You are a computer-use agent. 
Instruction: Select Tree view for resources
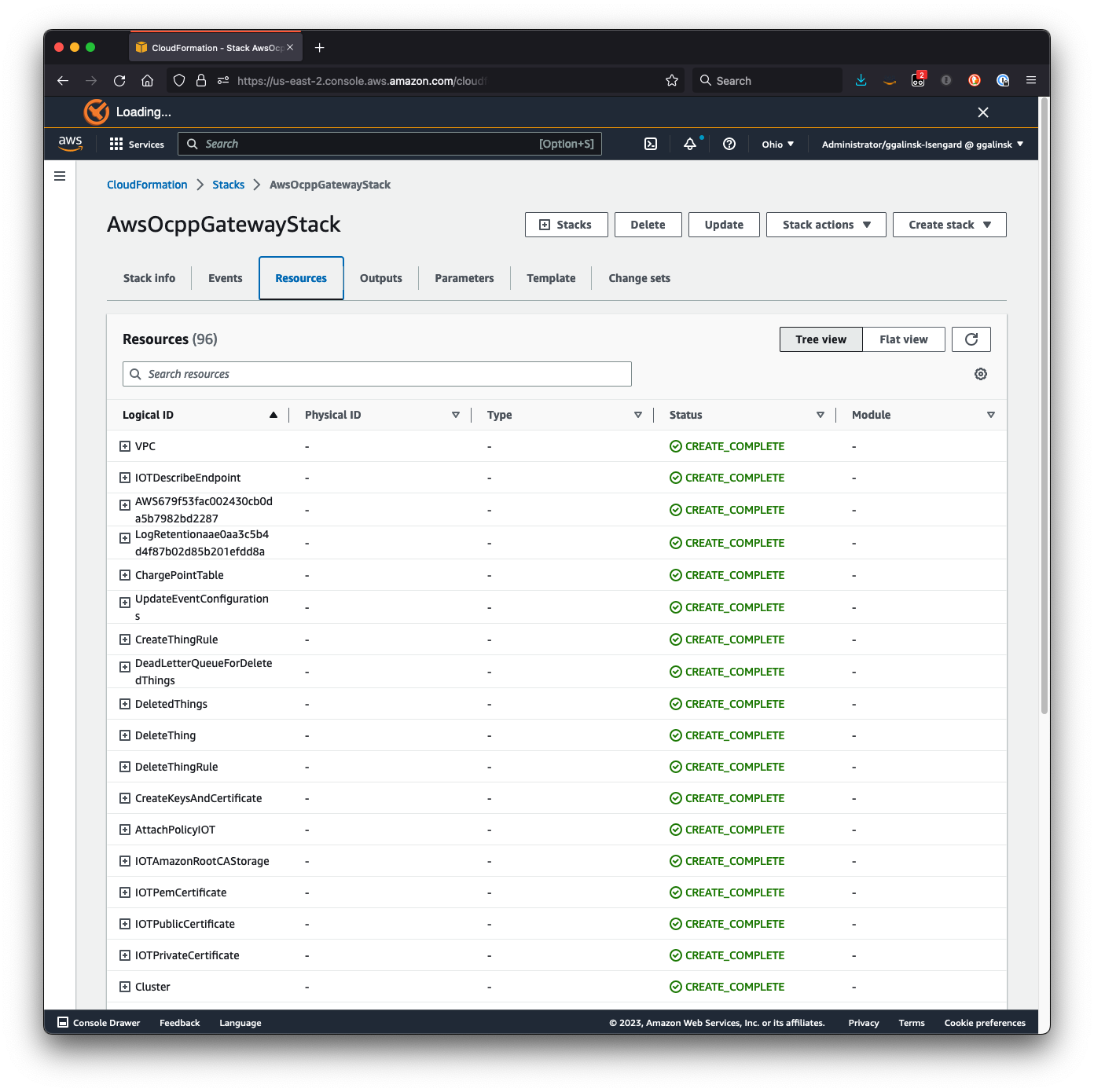820,339
